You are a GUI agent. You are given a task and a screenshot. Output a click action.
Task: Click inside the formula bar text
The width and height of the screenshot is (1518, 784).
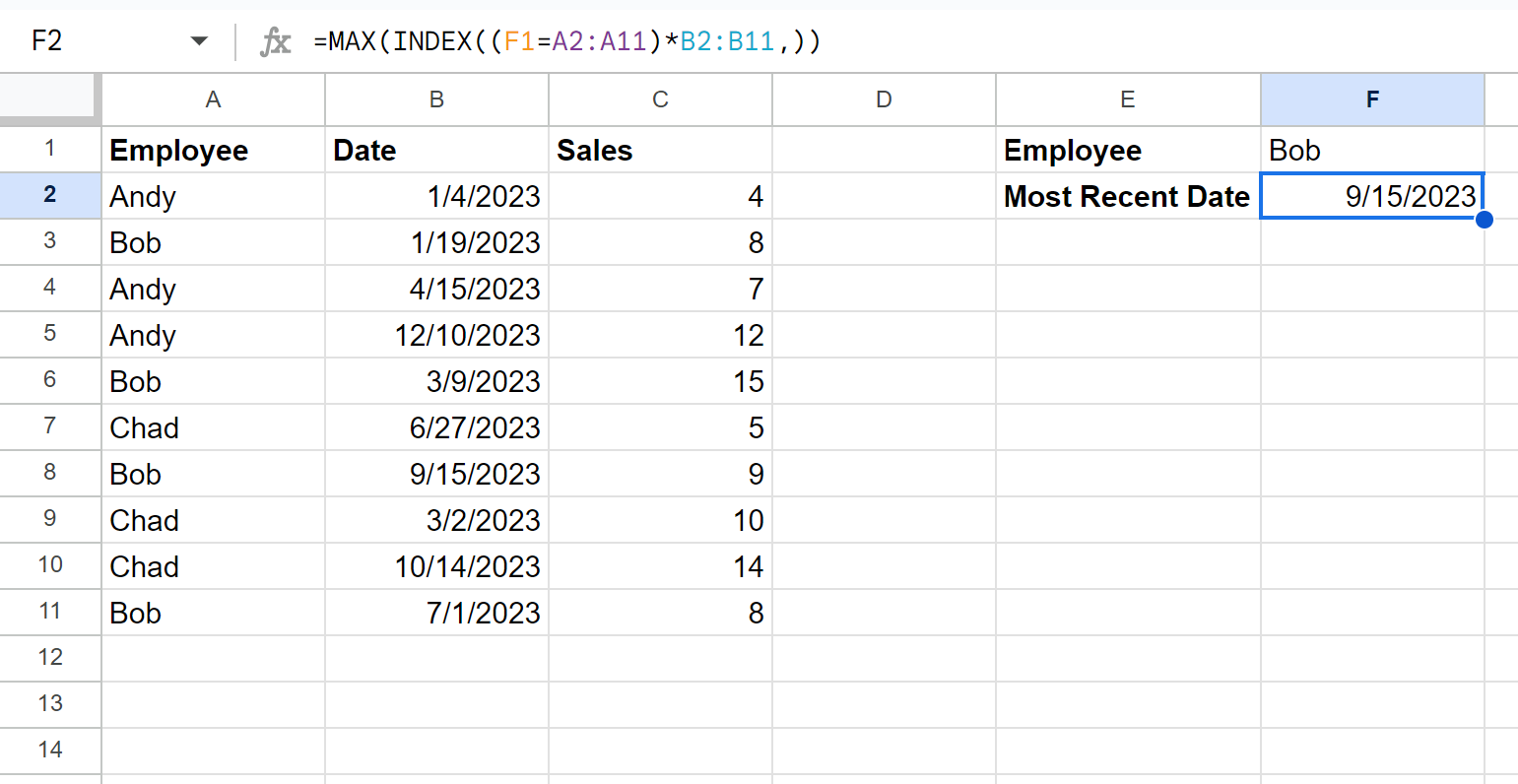(567, 41)
